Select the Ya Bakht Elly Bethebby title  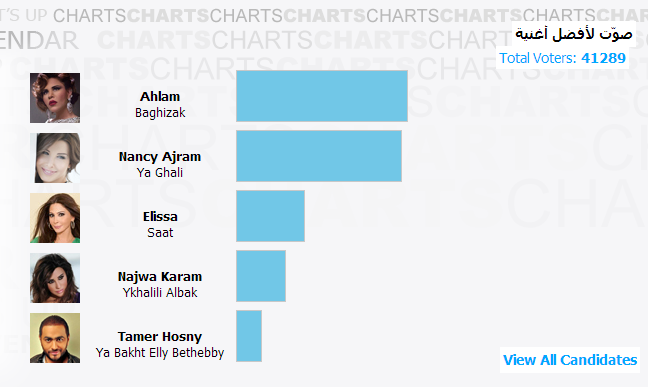click(x=160, y=353)
